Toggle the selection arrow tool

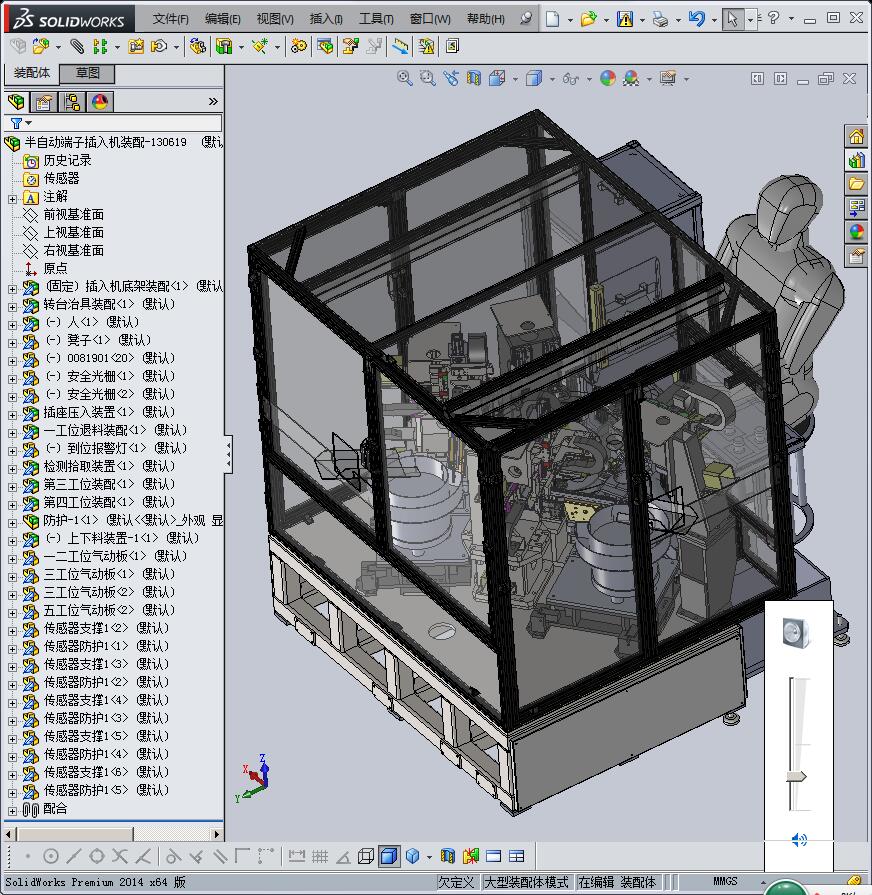(x=733, y=19)
